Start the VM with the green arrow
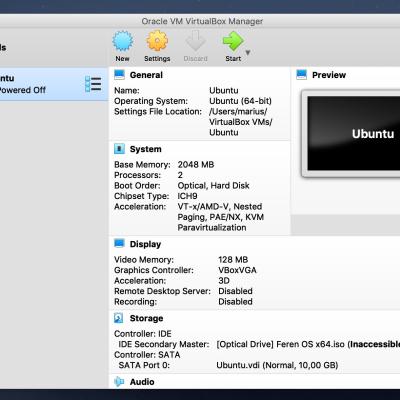Viewport: 400px width, 400px height. [233, 41]
